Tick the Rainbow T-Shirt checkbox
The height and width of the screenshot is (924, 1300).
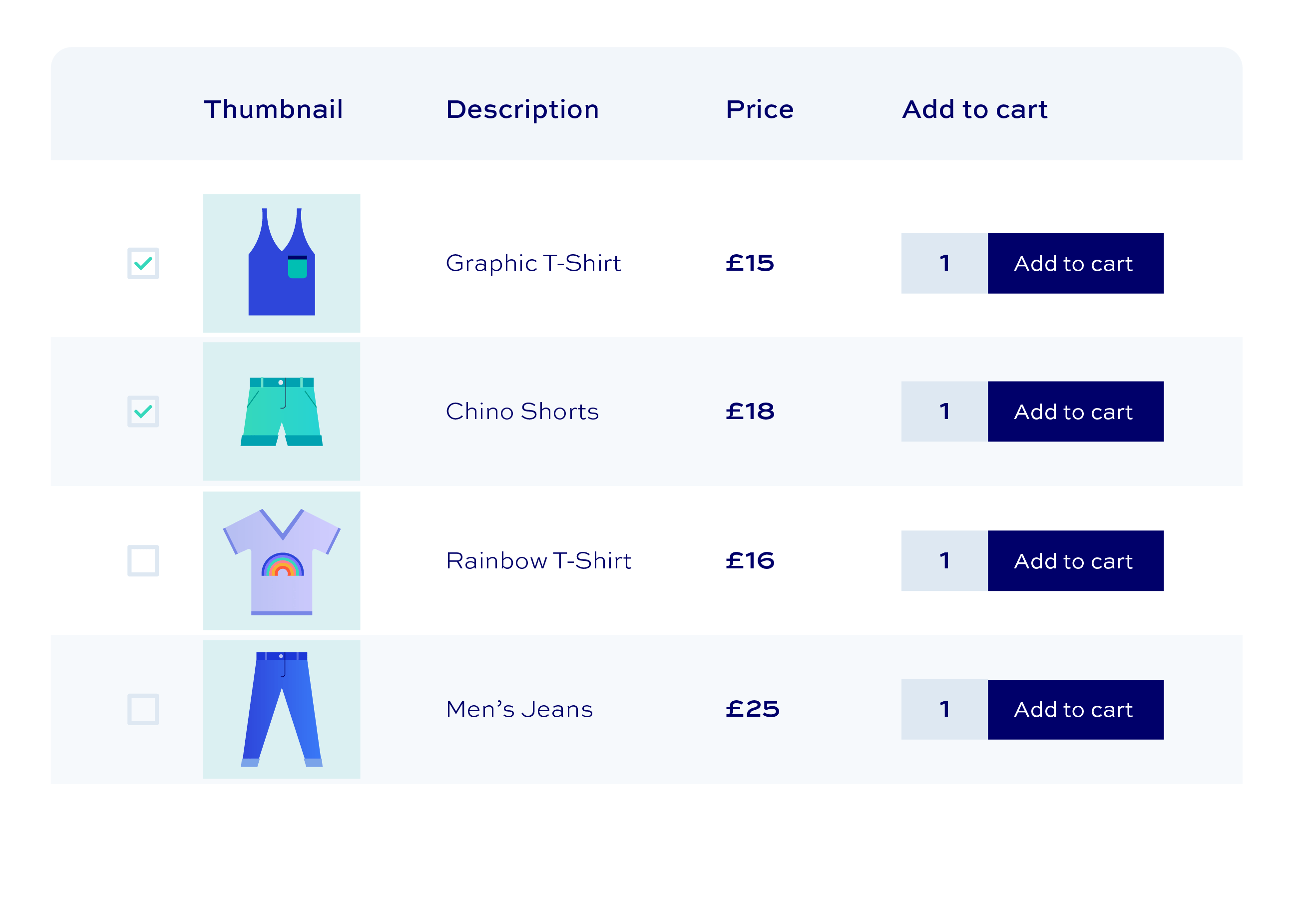click(143, 561)
